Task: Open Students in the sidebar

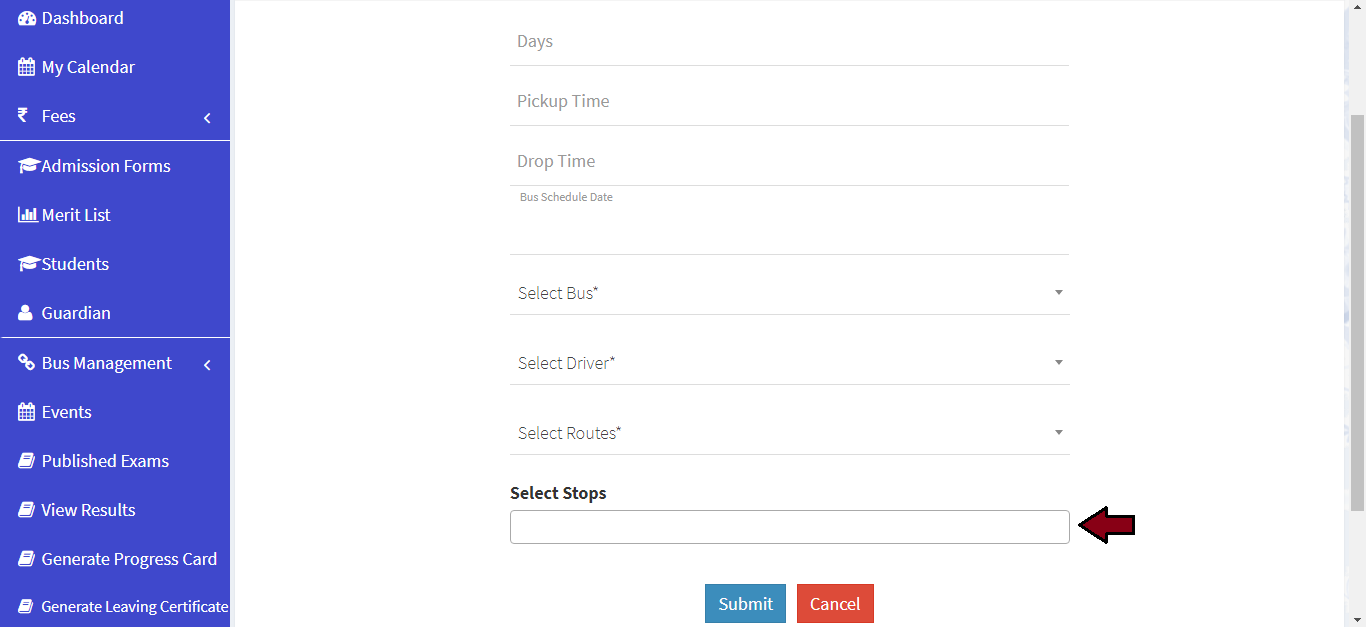Action: click(x=75, y=264)
